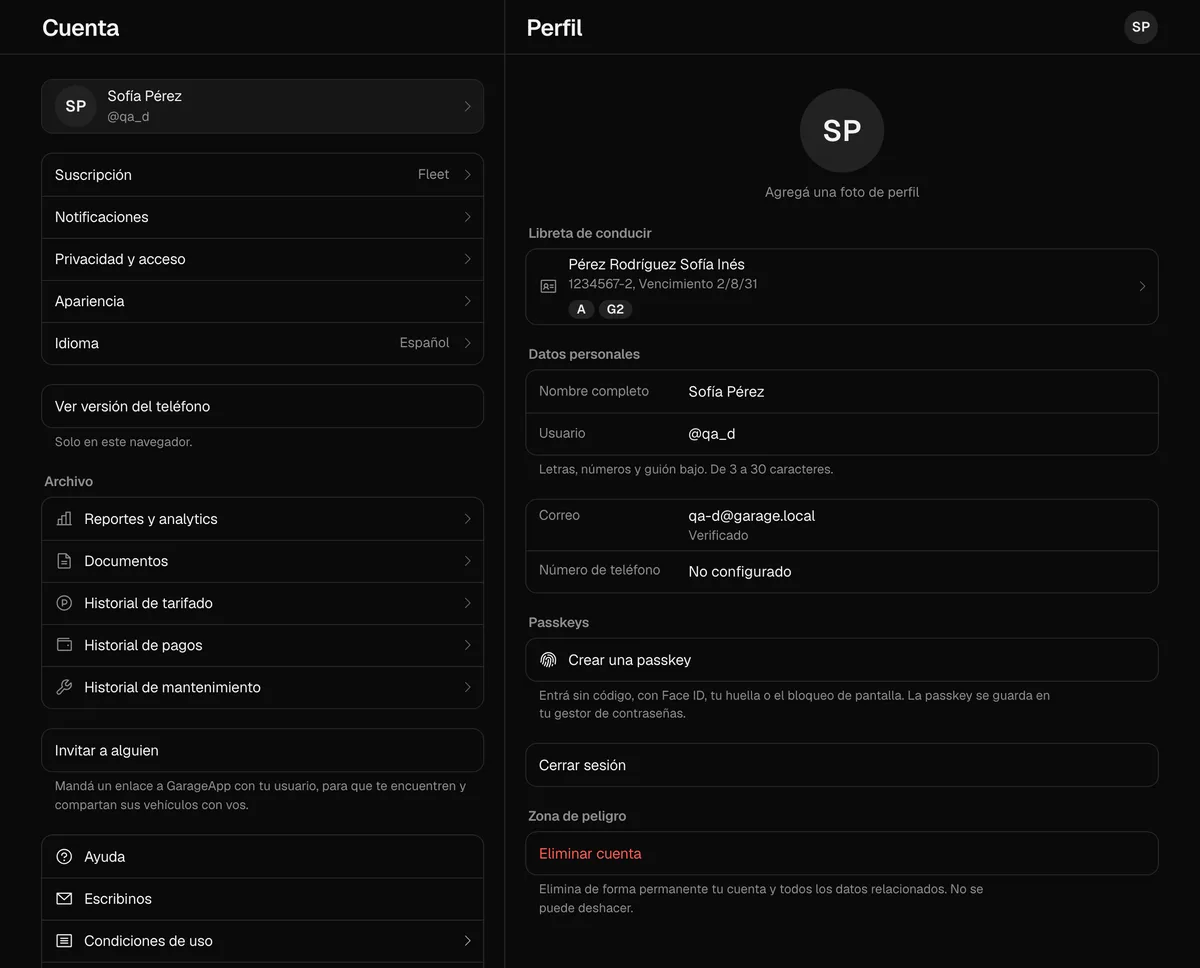Image resolution: width=1200 pixels, height=968 pixels.
Task: Click the driver's license ID card icon
Action: [x=548, y=286]
